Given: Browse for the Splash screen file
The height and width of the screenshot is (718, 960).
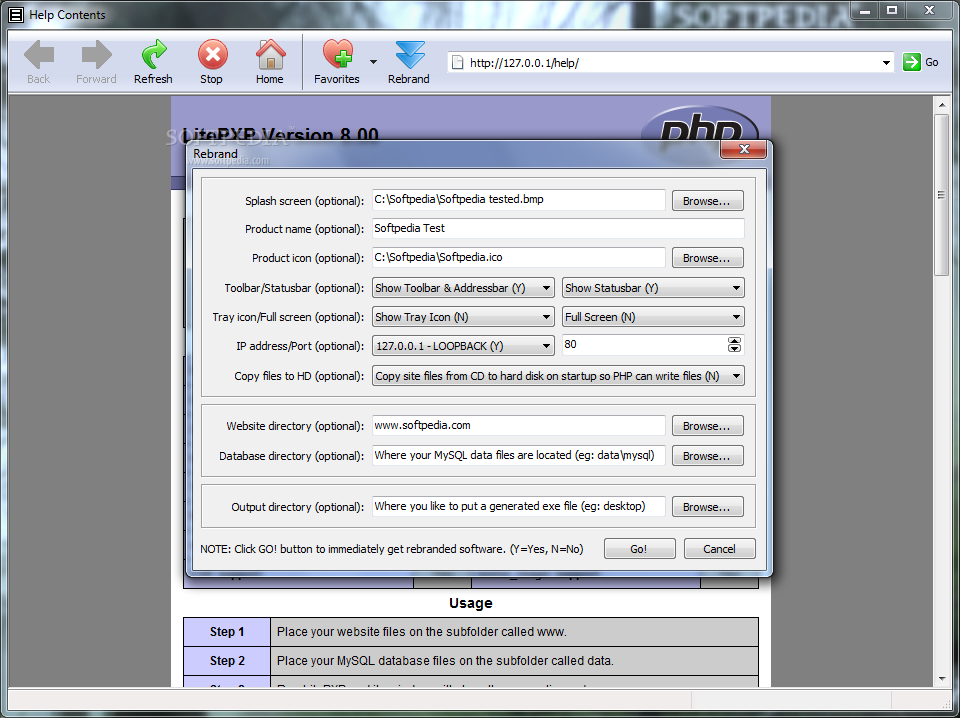Looking at the screenshot, I should (708, 201).
